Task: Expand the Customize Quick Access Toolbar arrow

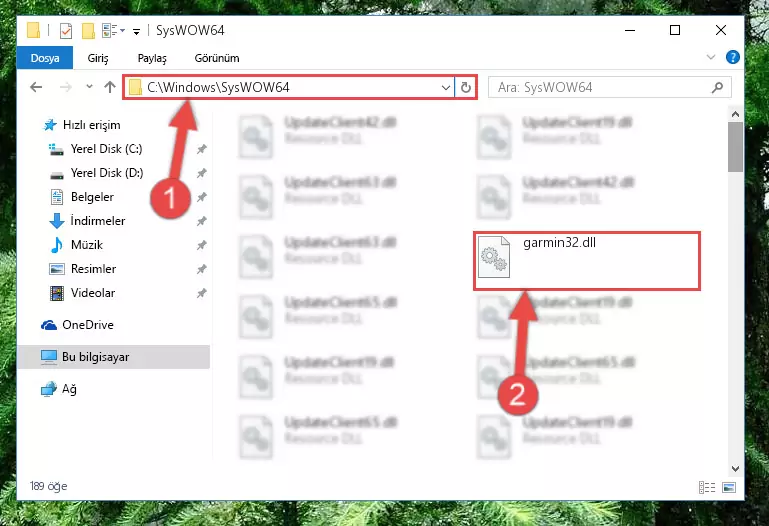Action: [136, 31]
